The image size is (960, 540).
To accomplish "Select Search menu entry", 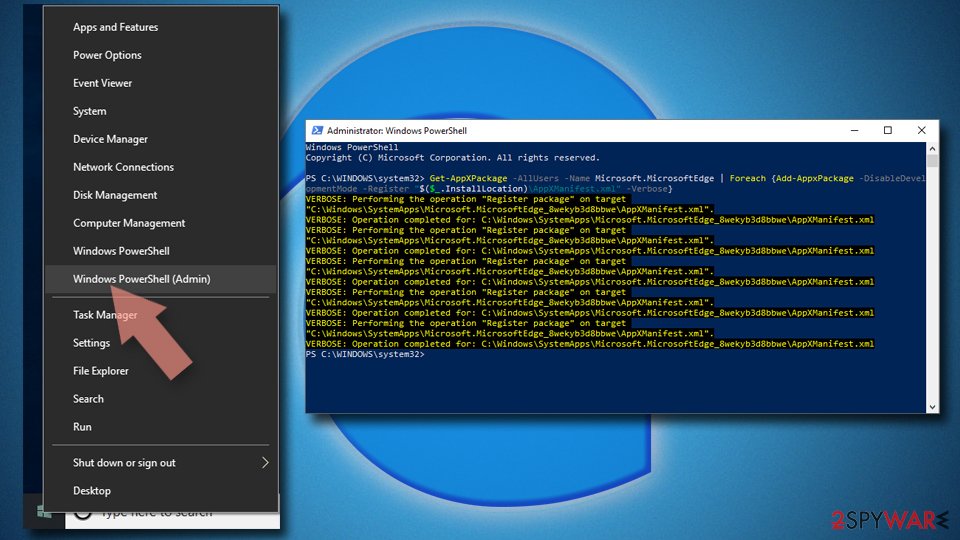I will point(88,399).
